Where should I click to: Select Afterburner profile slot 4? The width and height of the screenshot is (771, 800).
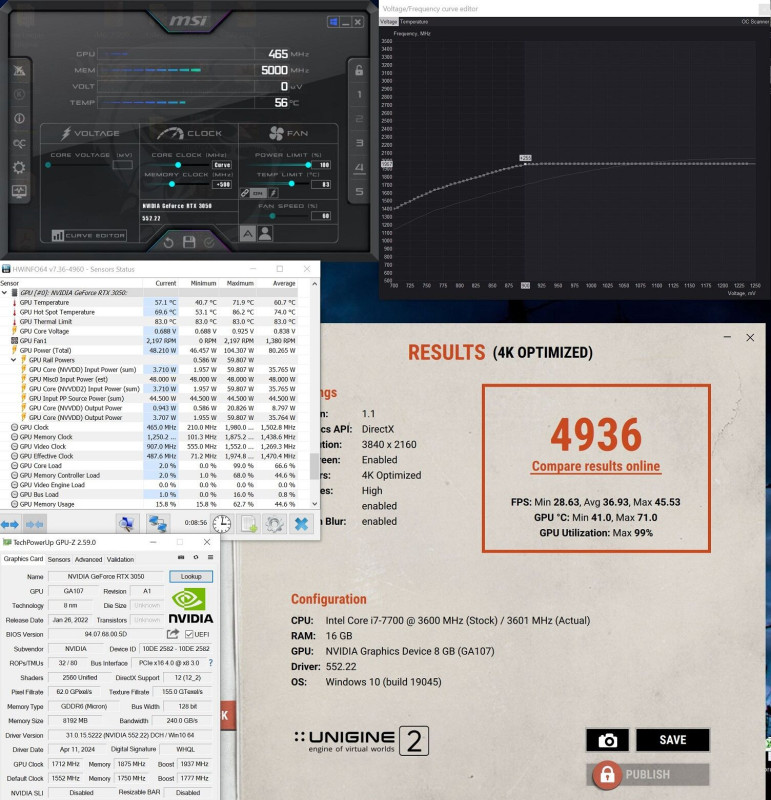click(359, 167)
